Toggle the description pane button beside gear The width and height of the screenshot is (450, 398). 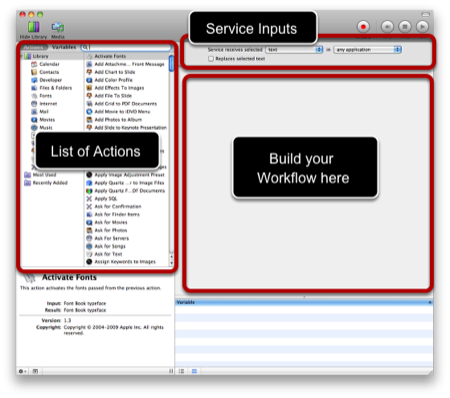coord(35,371)
